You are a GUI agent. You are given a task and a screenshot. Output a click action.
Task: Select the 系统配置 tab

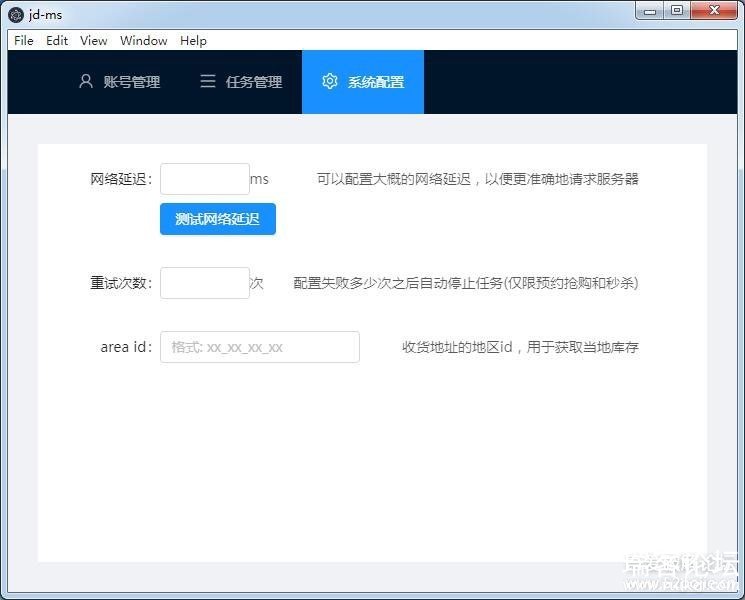pyautogui.click(x=363, y=82)
